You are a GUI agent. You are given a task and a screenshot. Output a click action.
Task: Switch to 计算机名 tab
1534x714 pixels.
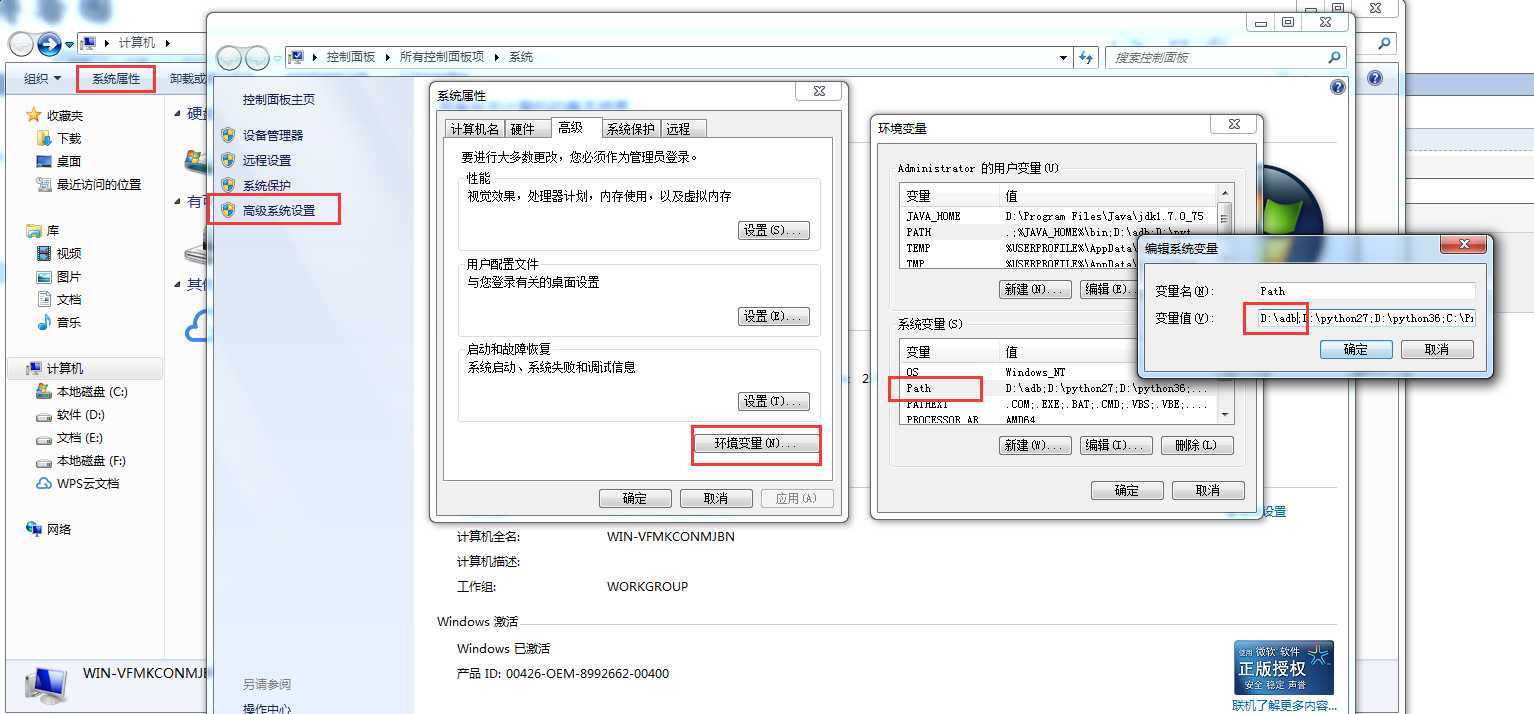coord(474,129)
